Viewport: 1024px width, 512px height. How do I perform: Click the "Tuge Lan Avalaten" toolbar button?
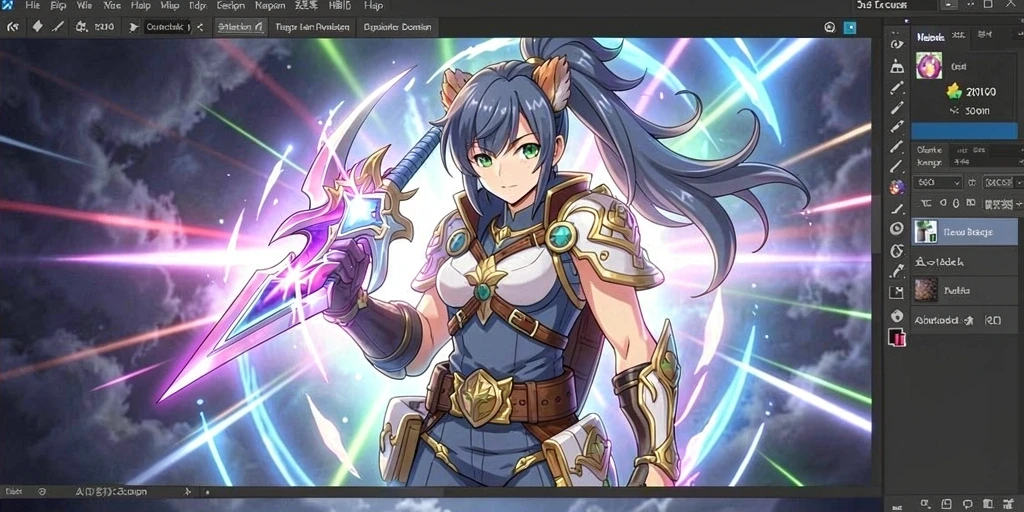pyautogui.click(x=312, y=27)
